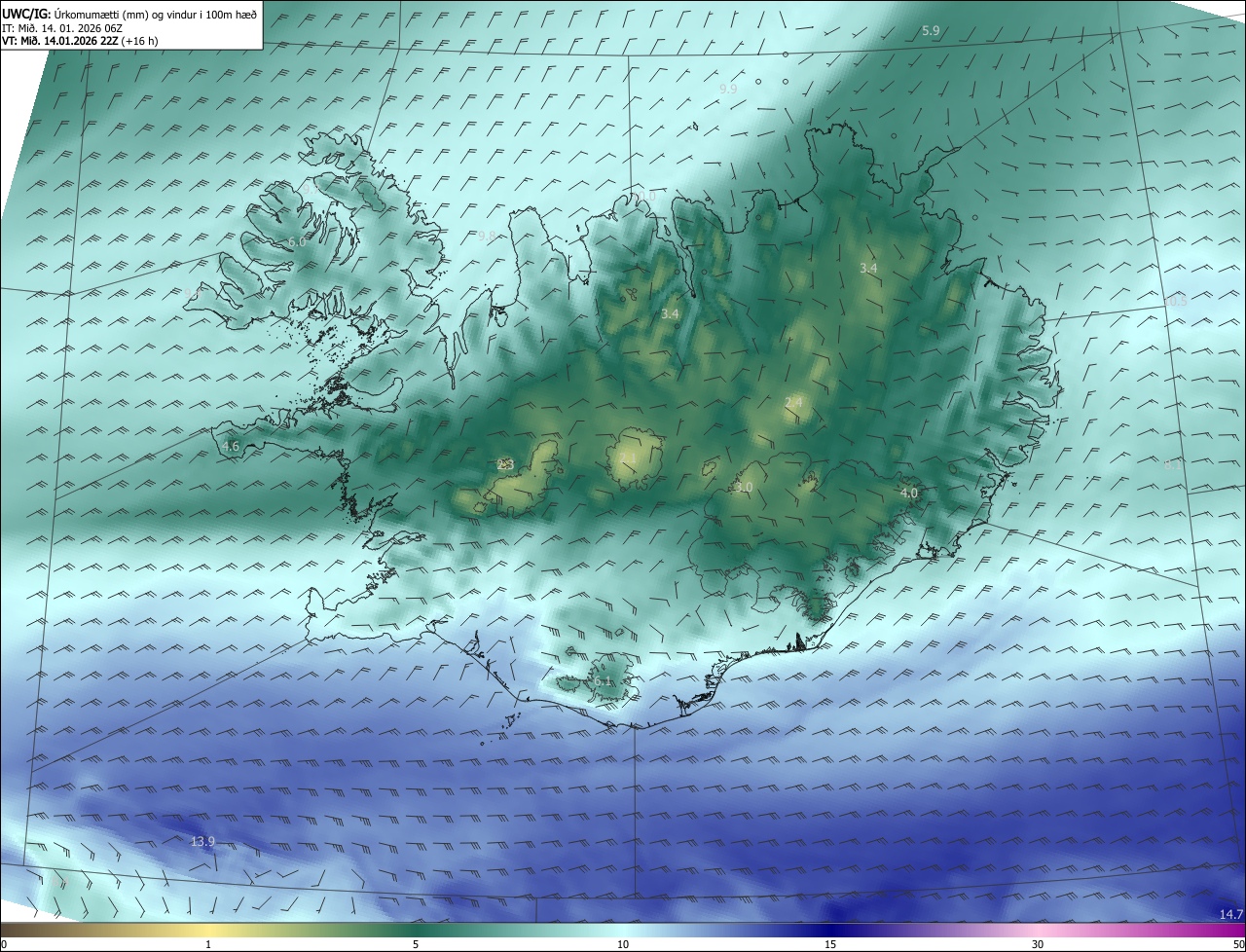Screen dimensions: 1246x952
Task: Select the valid time line 'VT: Mið. 14.01.2026 22Z (+16 h)'
Action: [x=80, y=41]
